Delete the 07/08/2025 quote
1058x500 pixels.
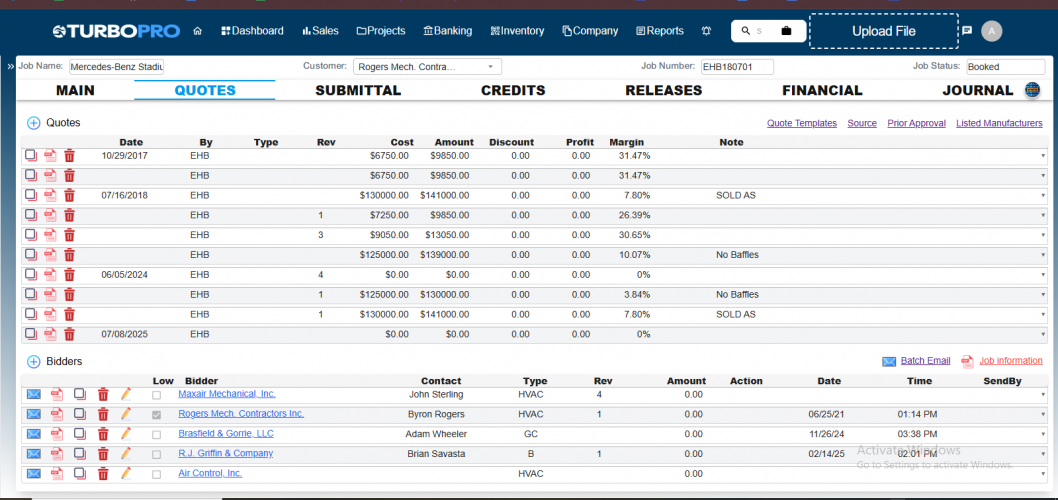coord(69,334)
